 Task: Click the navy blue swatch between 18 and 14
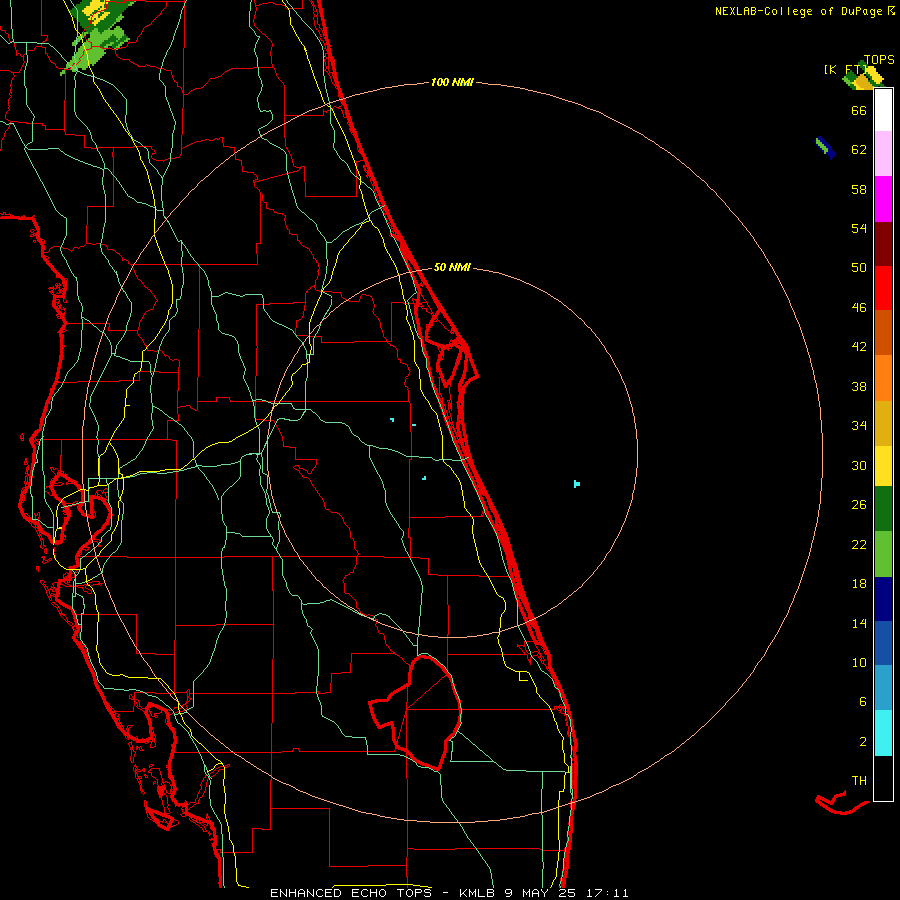pyautogui.click(x=883, y=599)
